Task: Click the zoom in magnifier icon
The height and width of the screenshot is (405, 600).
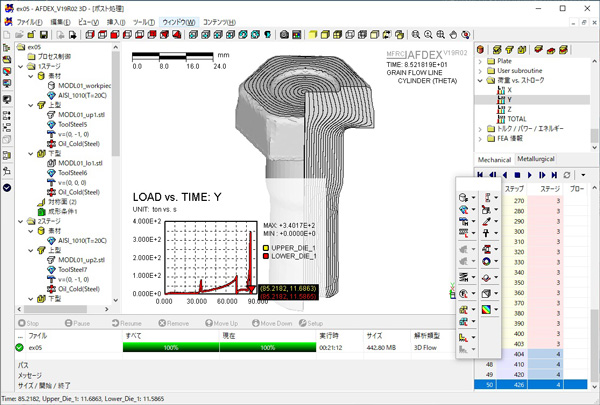Action: coord(428,35)
